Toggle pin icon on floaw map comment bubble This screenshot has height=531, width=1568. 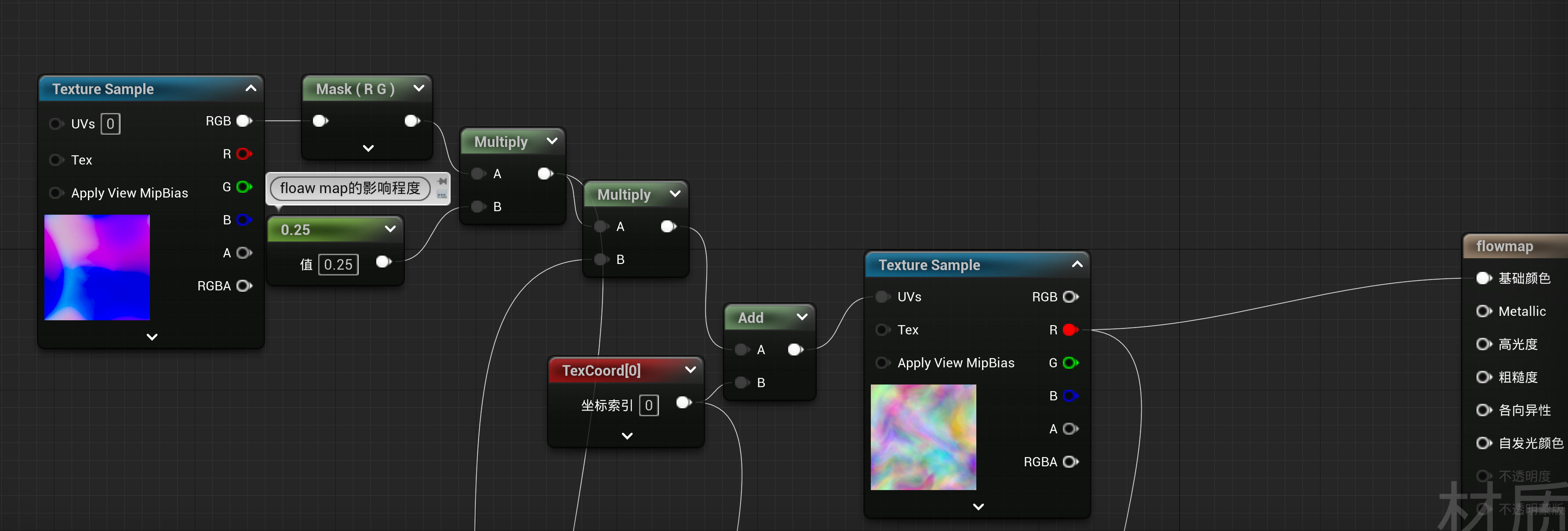click(443, 181)
